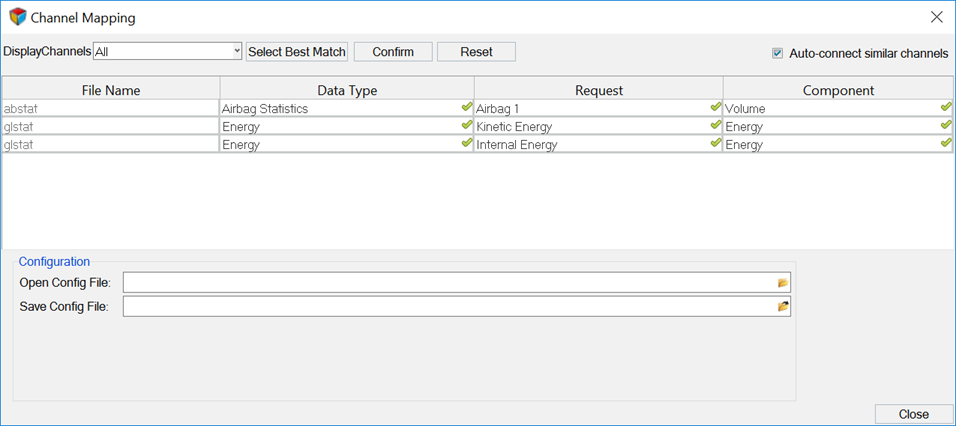Toggle the Auto-connect similar channels checkbox
The height and width of the screenshot is (426, 956).
pyautogui.click(x=778, y=53)
